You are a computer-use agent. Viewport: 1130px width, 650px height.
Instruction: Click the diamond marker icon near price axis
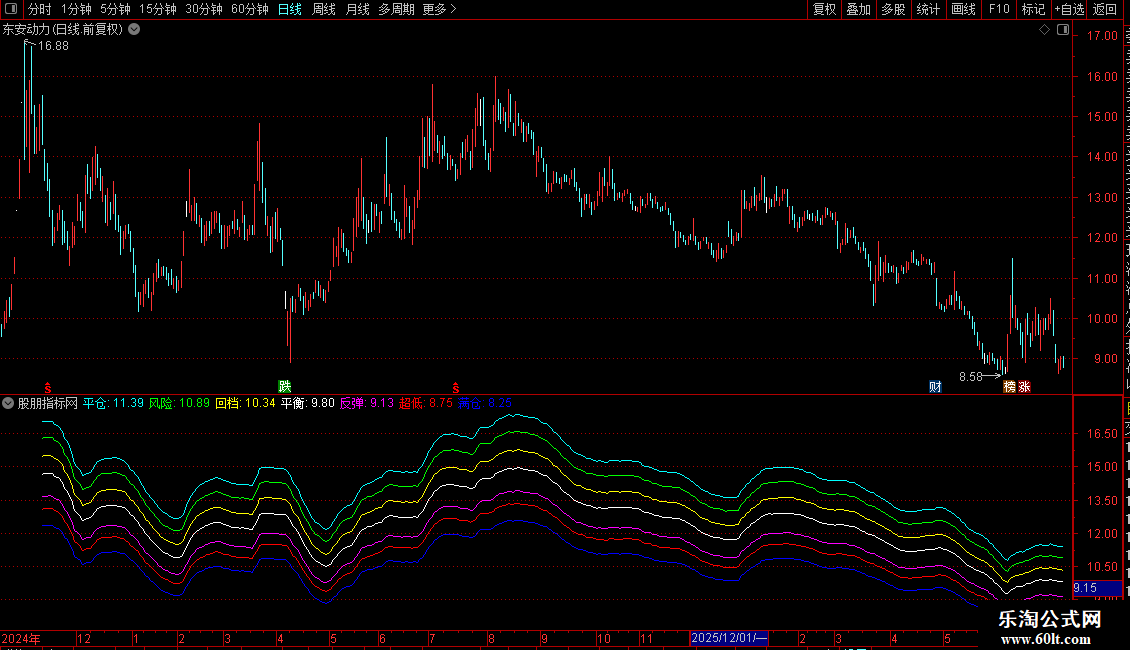pos(1044,30)
